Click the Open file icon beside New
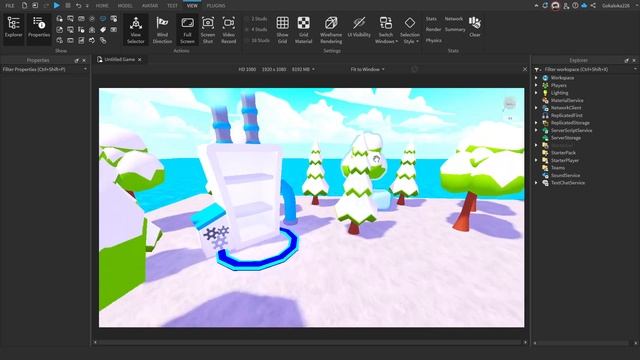 coord(35,5)
